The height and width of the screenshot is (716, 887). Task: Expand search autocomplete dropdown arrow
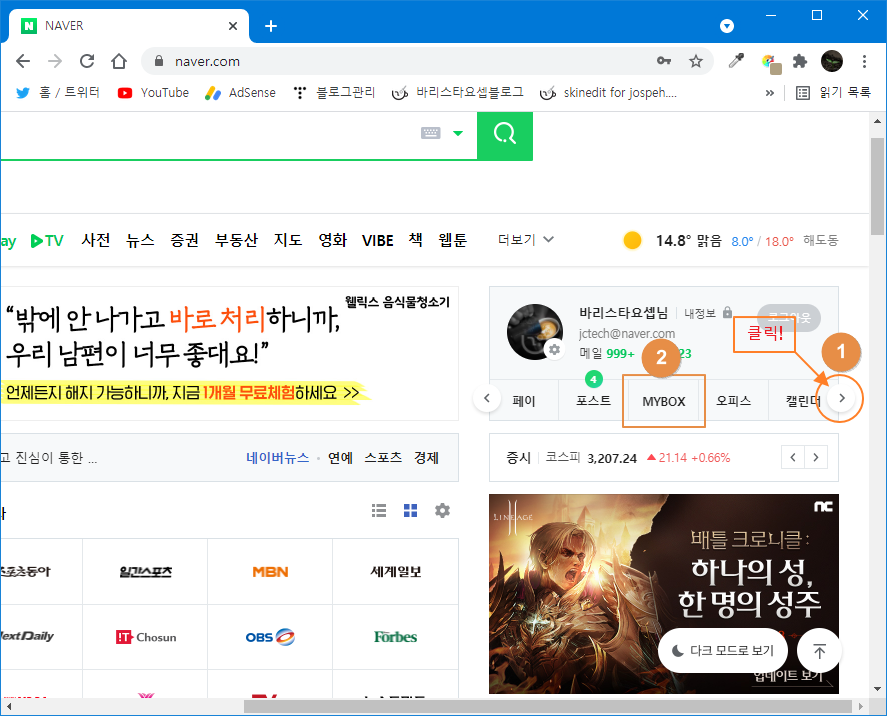(x=458, y=133)
